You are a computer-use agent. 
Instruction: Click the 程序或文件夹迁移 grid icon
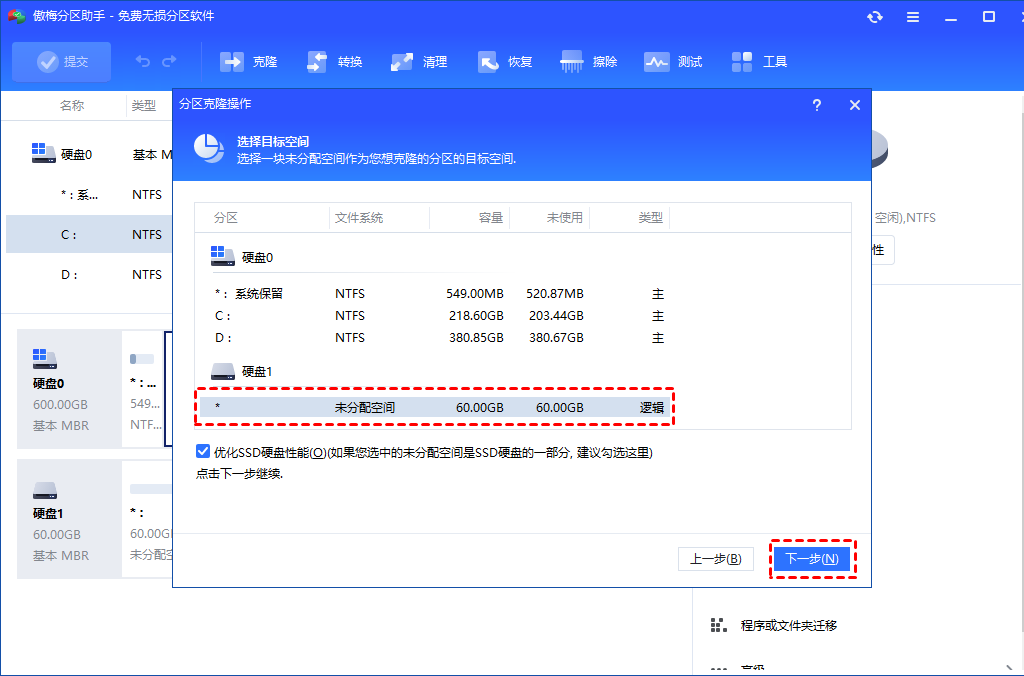(718, 625)
